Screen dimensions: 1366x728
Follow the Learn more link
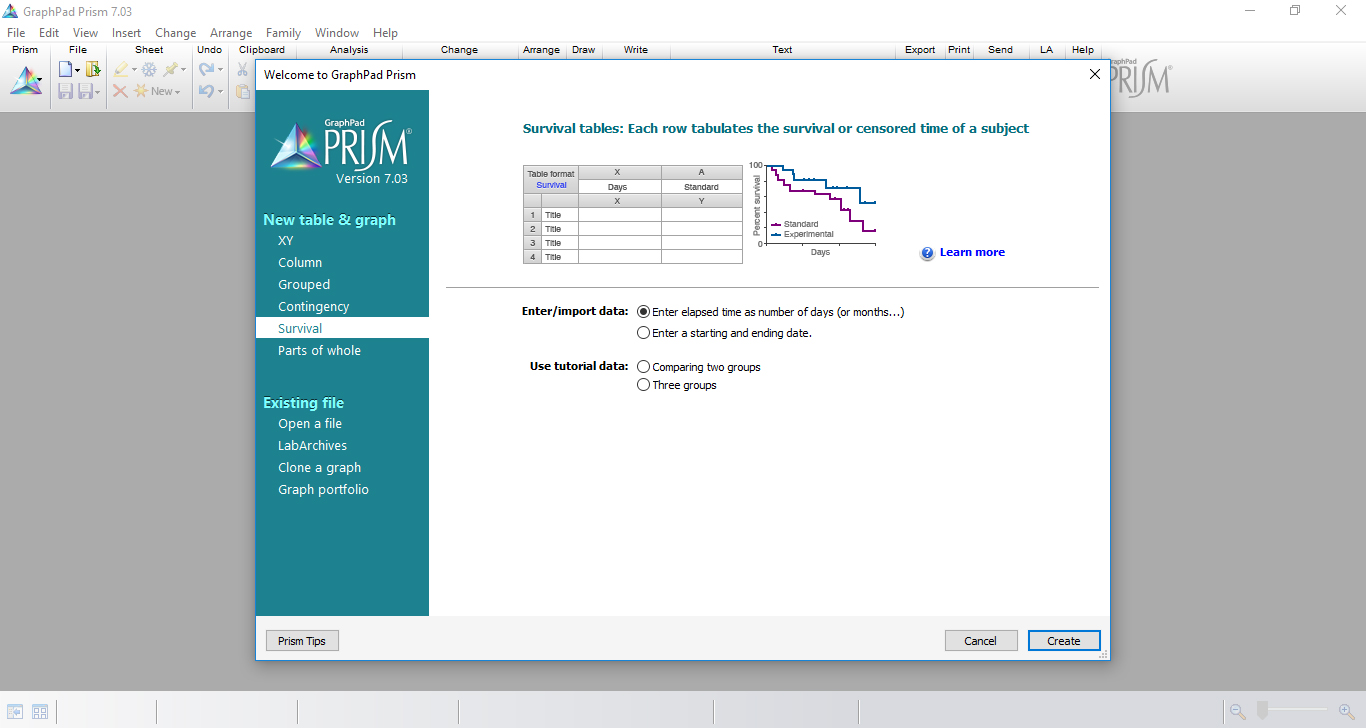972,253
